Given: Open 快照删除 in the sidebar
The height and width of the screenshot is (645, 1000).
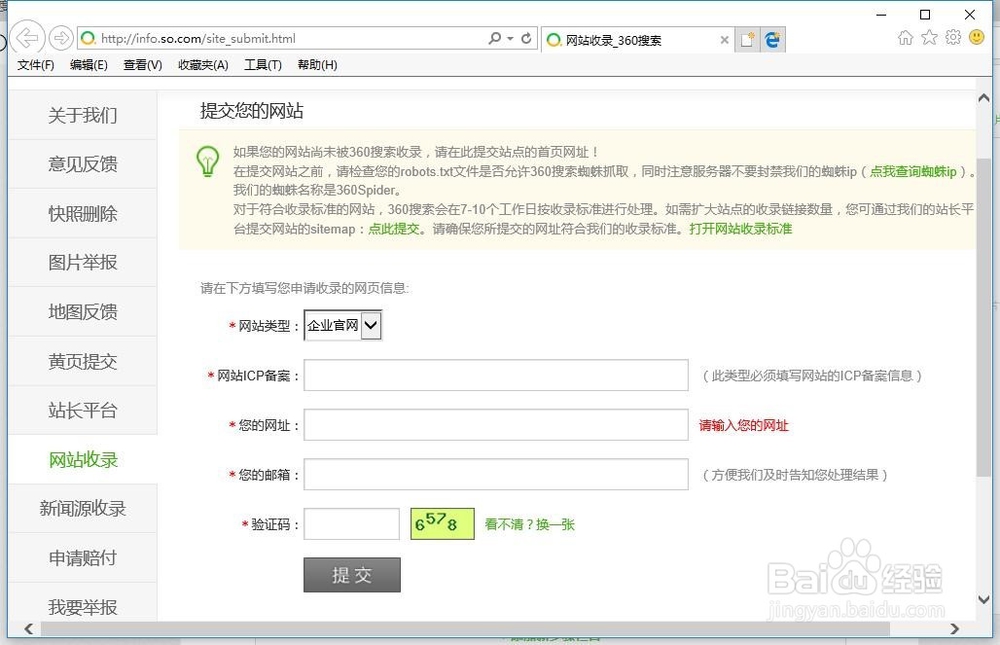Looking at the screenshot, I should [x=83, y=214].
